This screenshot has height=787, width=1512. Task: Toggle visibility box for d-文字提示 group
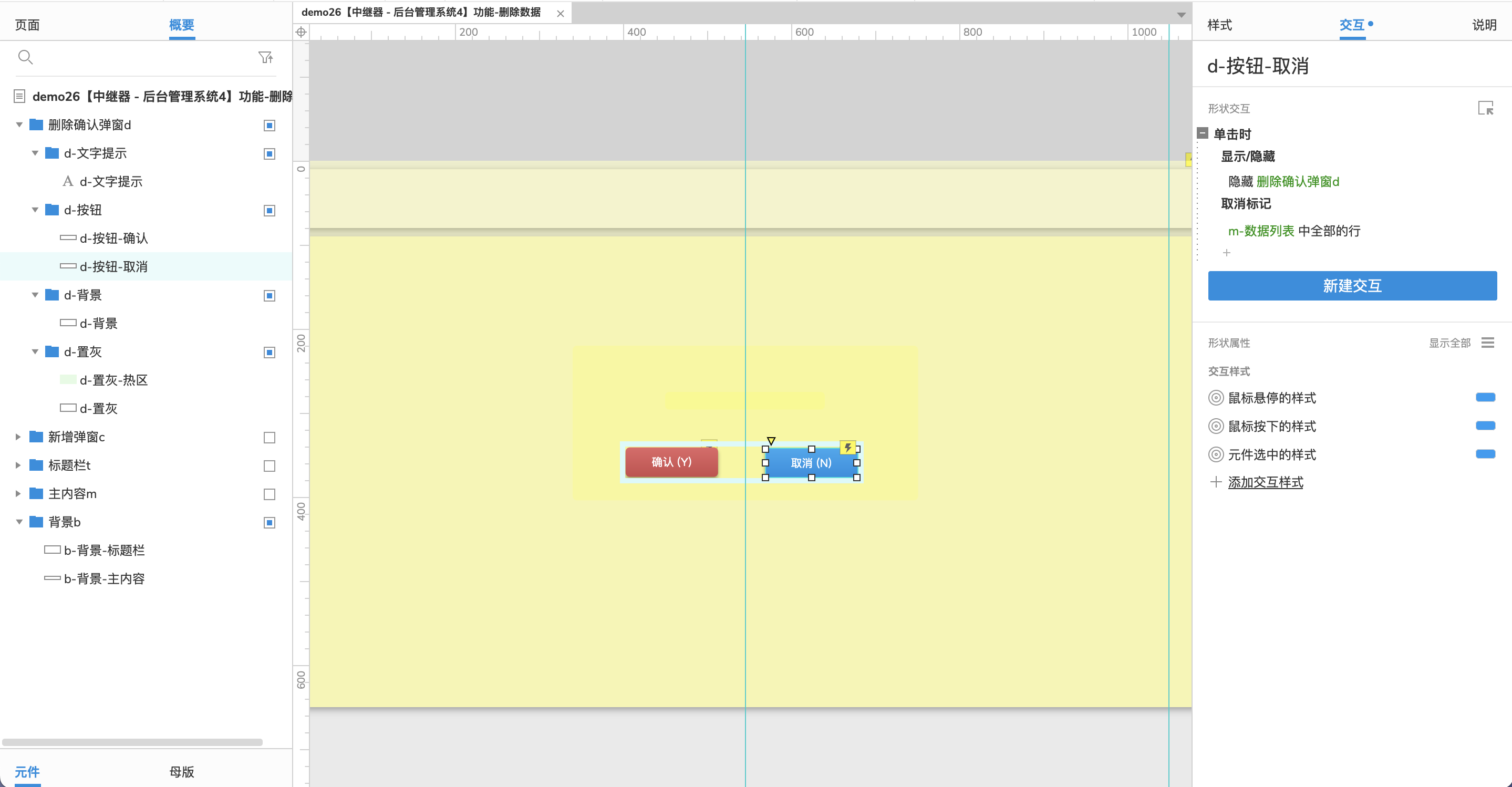[270, 154]
